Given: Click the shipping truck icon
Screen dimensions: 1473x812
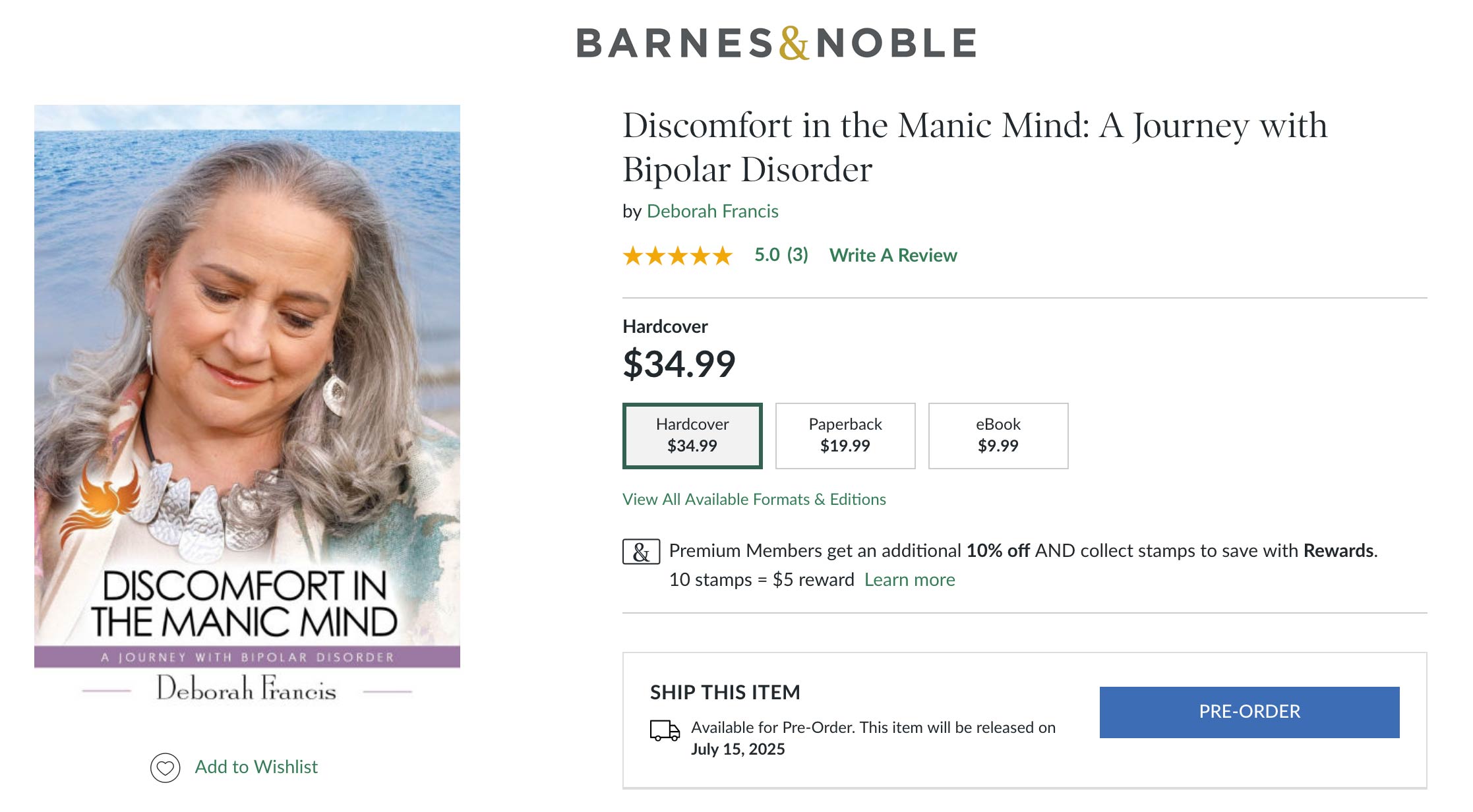Looking at the screenshot, I should (x=665, y=730).
